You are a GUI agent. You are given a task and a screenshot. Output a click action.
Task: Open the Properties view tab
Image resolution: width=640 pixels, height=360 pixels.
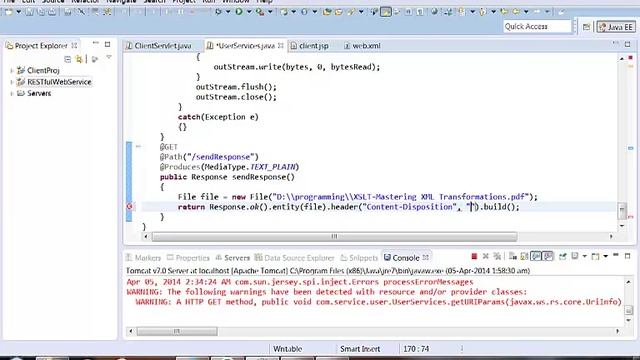188,258
